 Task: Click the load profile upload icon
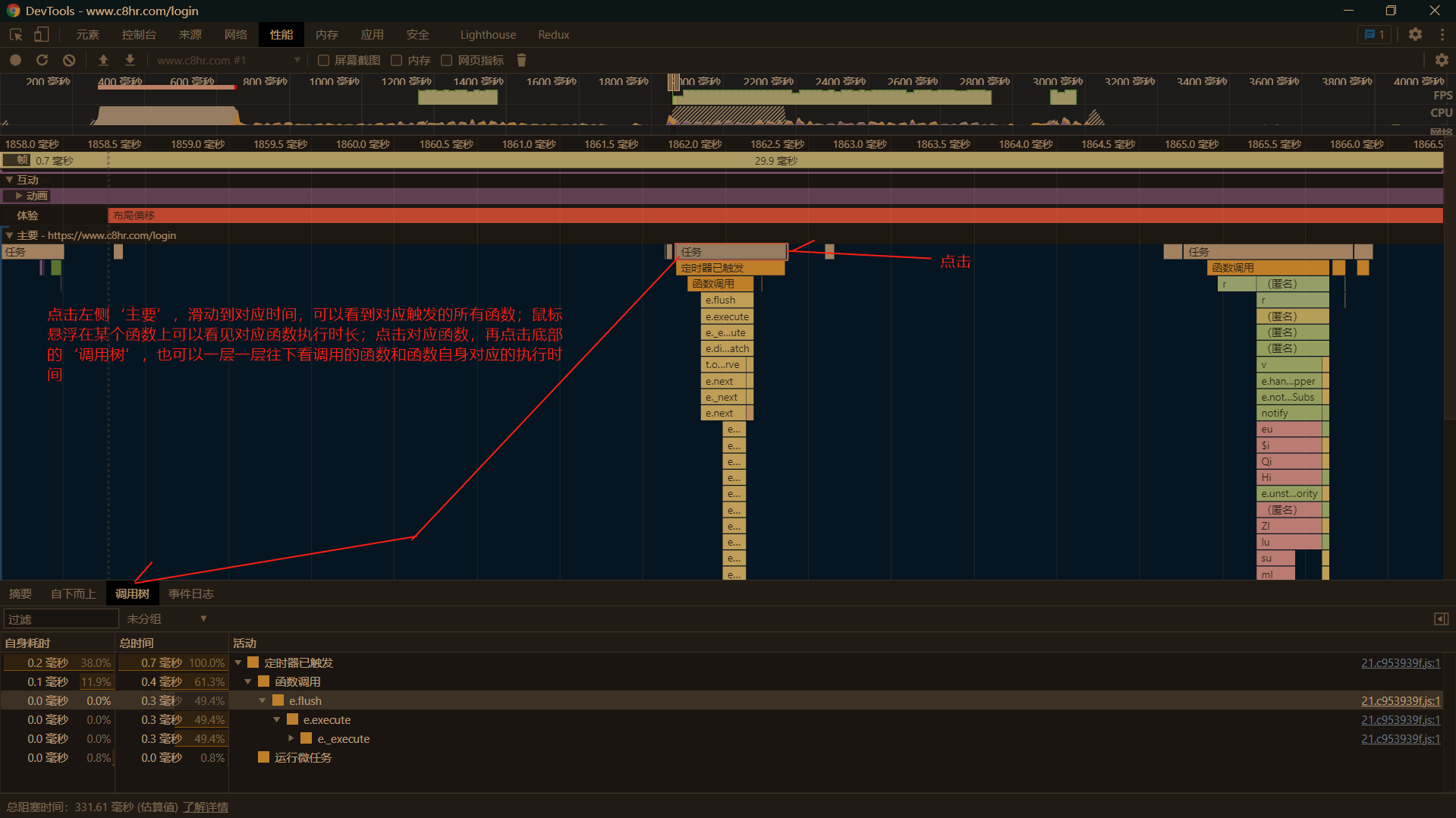pyautogui.click(x=104, y=60)
